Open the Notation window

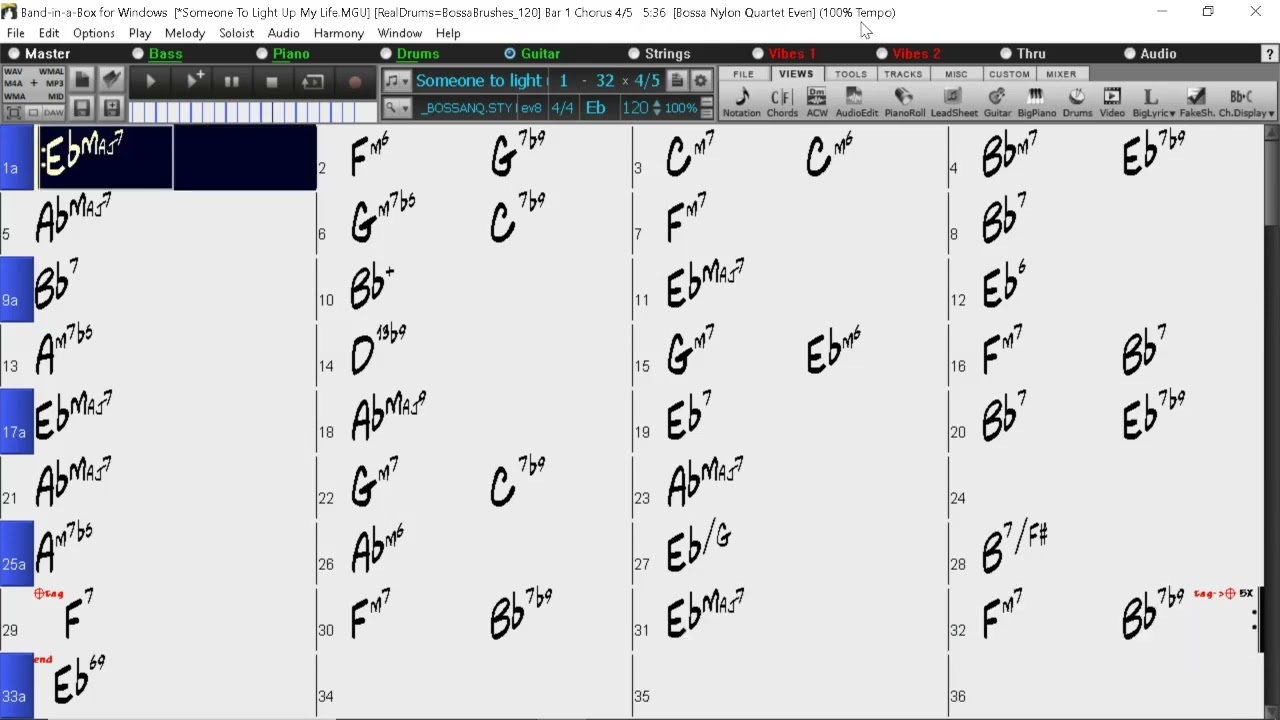pos(741,103)
